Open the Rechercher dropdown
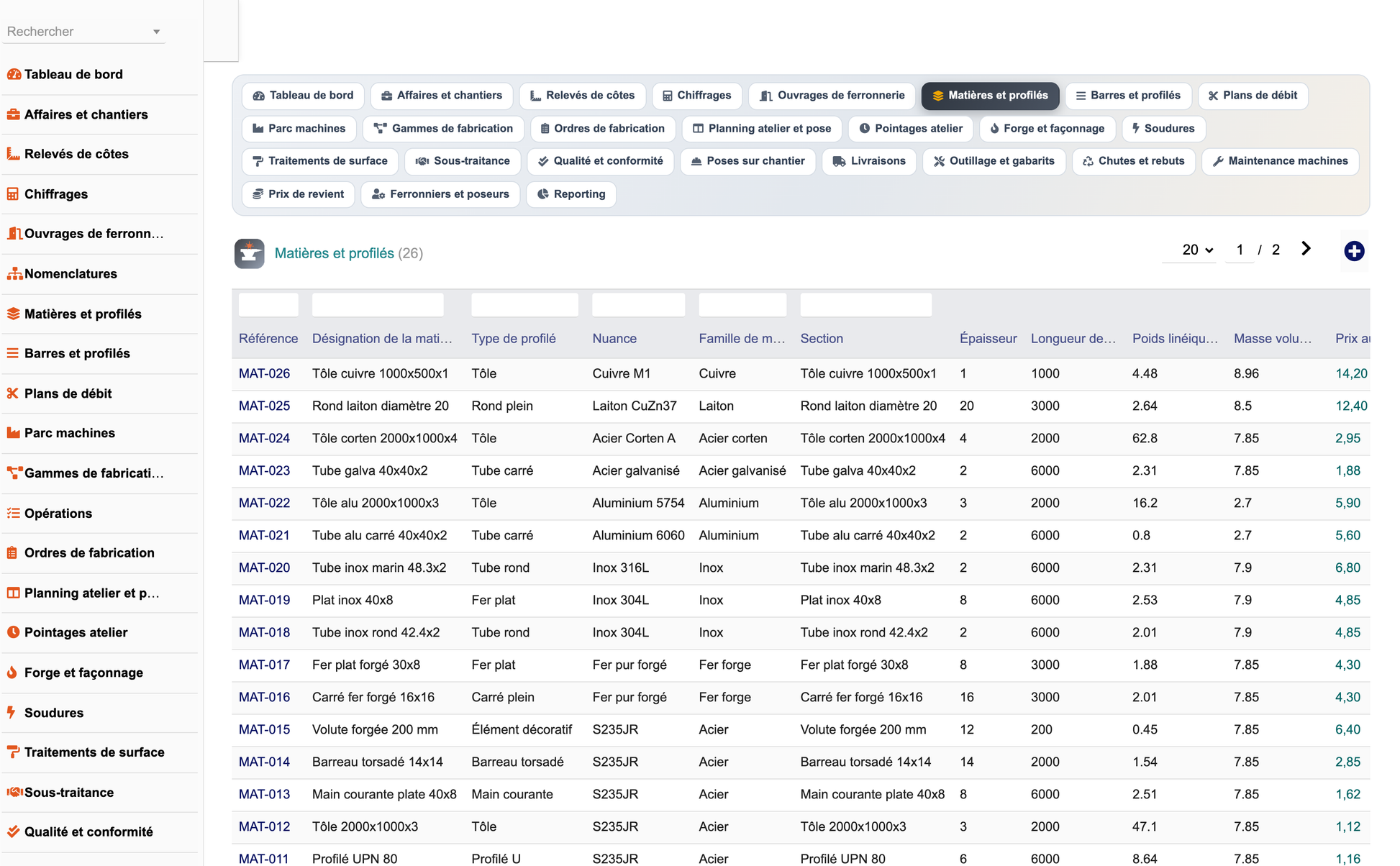1400x866 pixels. point(83,32)
